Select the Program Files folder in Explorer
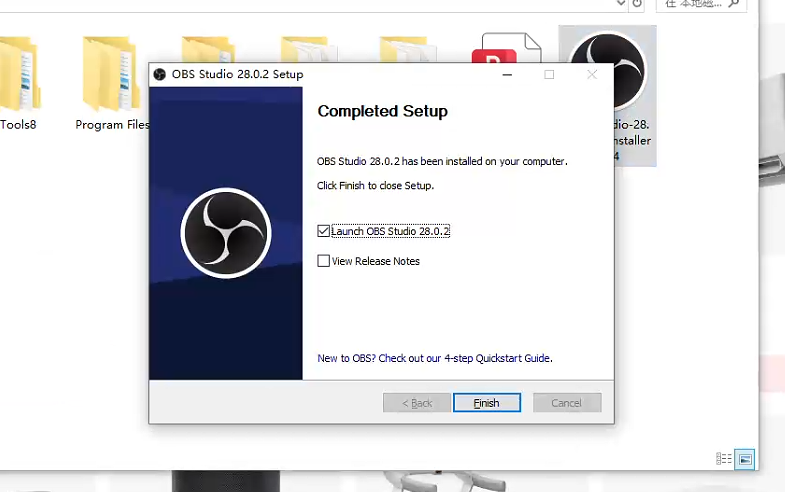 coord(111,84)
